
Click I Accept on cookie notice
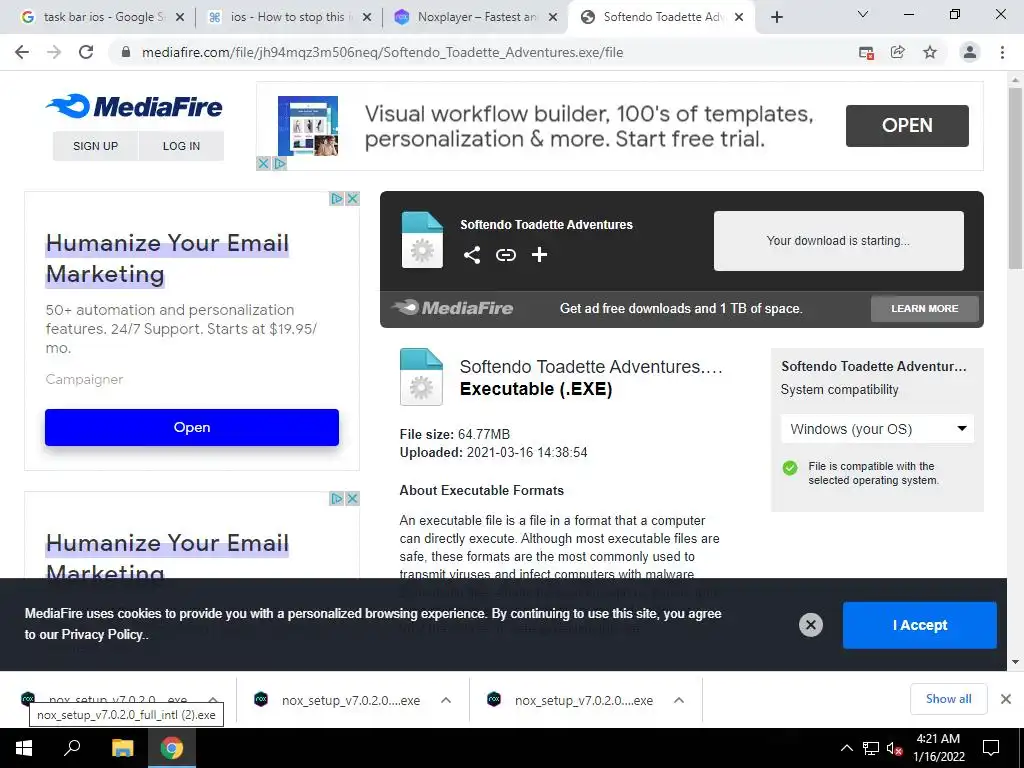tap(920, 625)
